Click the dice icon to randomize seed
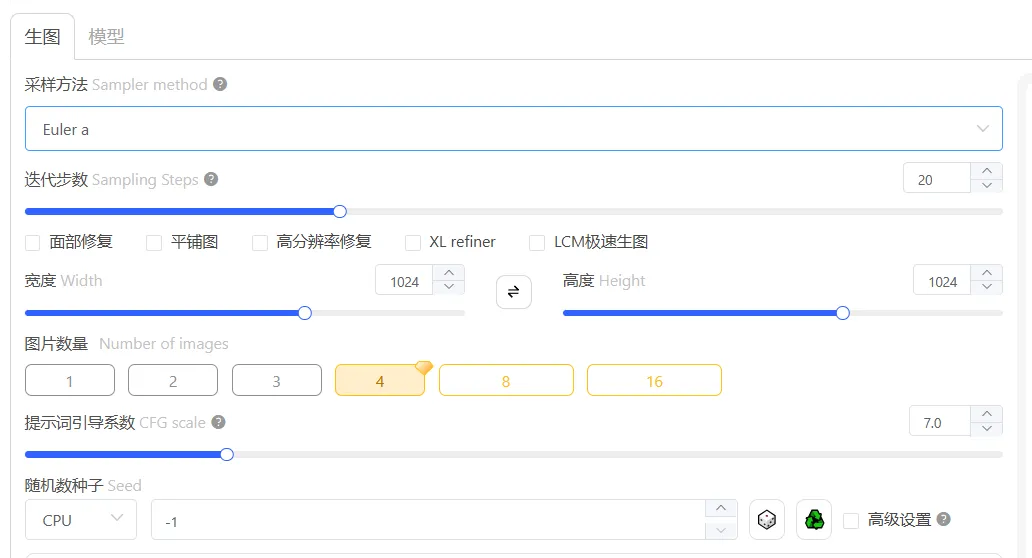The width and height of the screenshot is (1032, 558). tap(766, 520)
